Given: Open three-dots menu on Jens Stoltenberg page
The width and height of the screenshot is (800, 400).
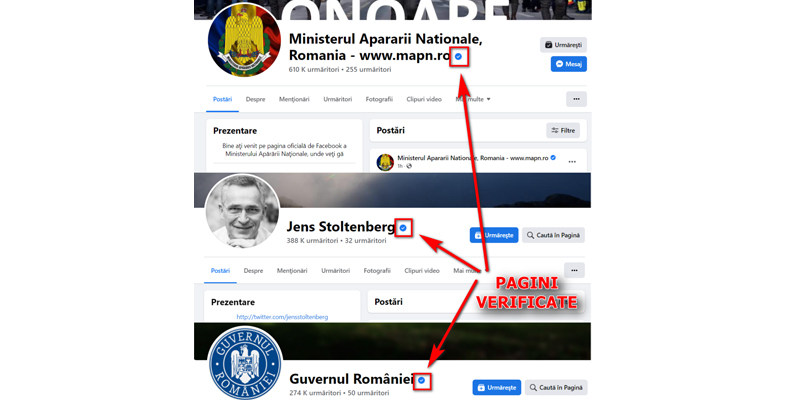Looking at the screenshot, I should [574, 270].
